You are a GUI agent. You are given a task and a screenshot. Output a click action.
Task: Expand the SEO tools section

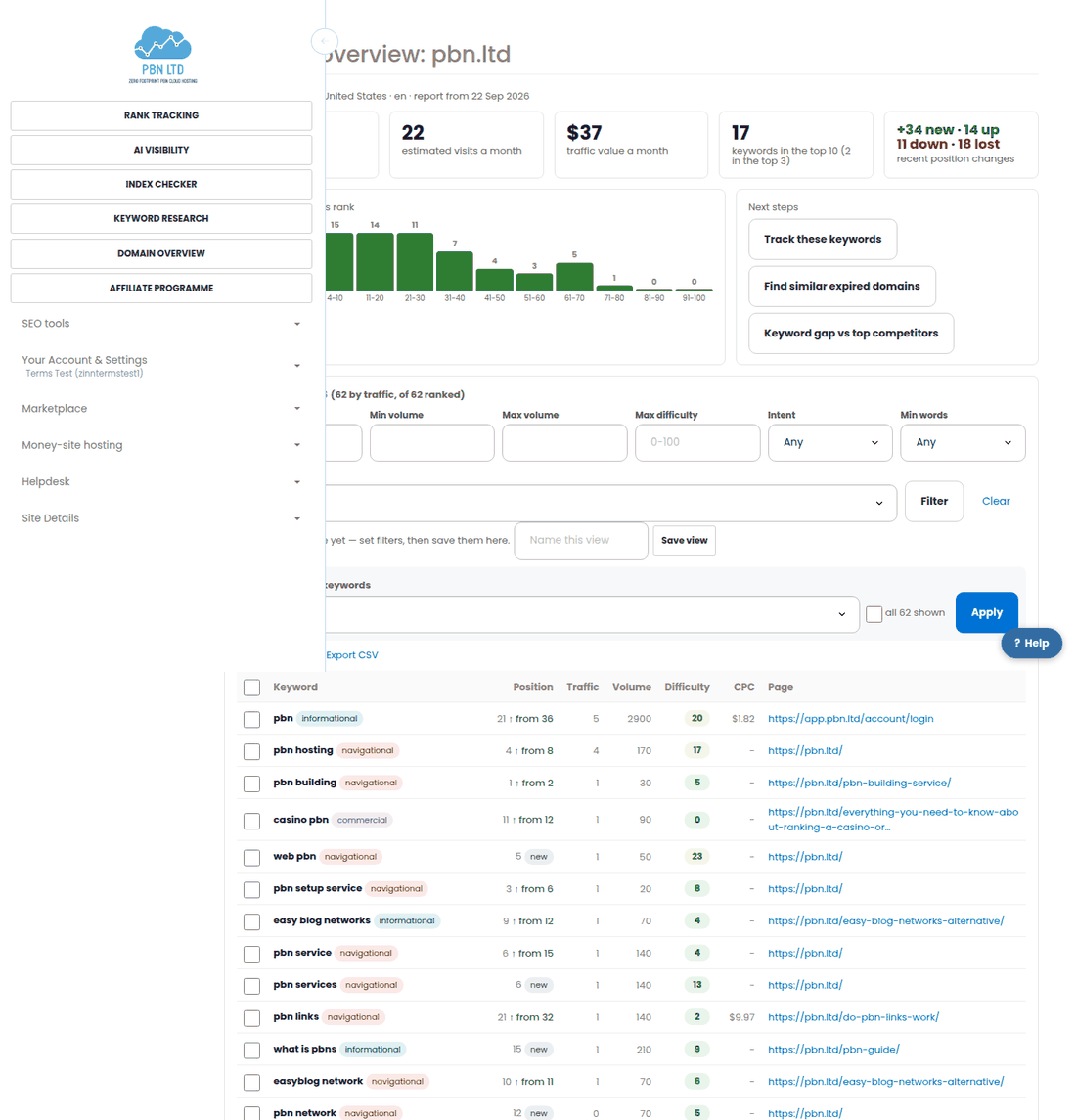[x=161, y=324]
